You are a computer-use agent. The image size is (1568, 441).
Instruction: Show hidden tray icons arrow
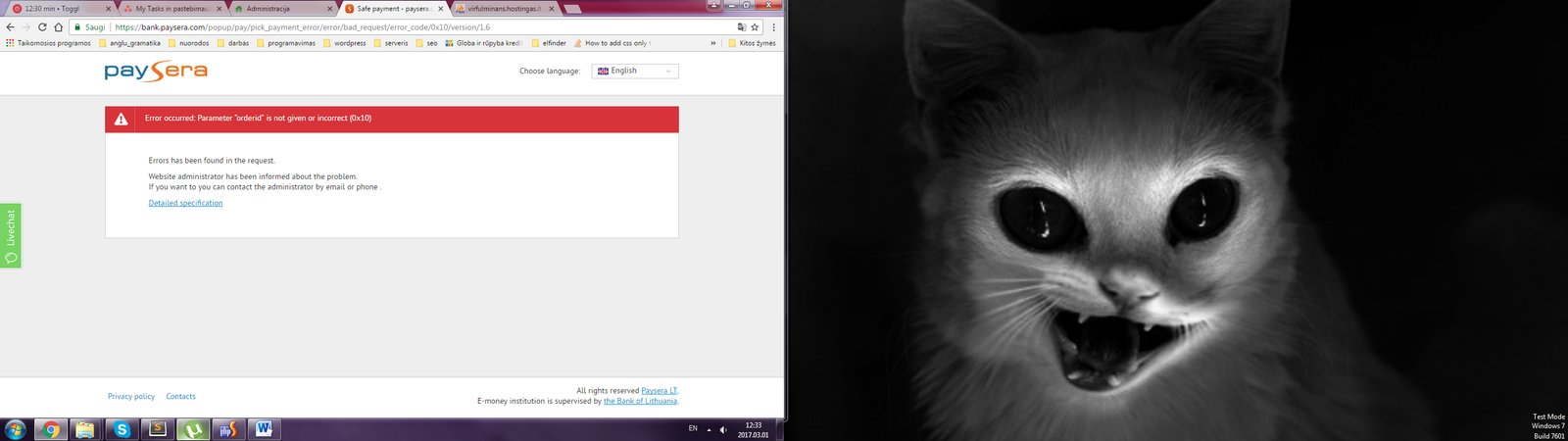[709, 429]
